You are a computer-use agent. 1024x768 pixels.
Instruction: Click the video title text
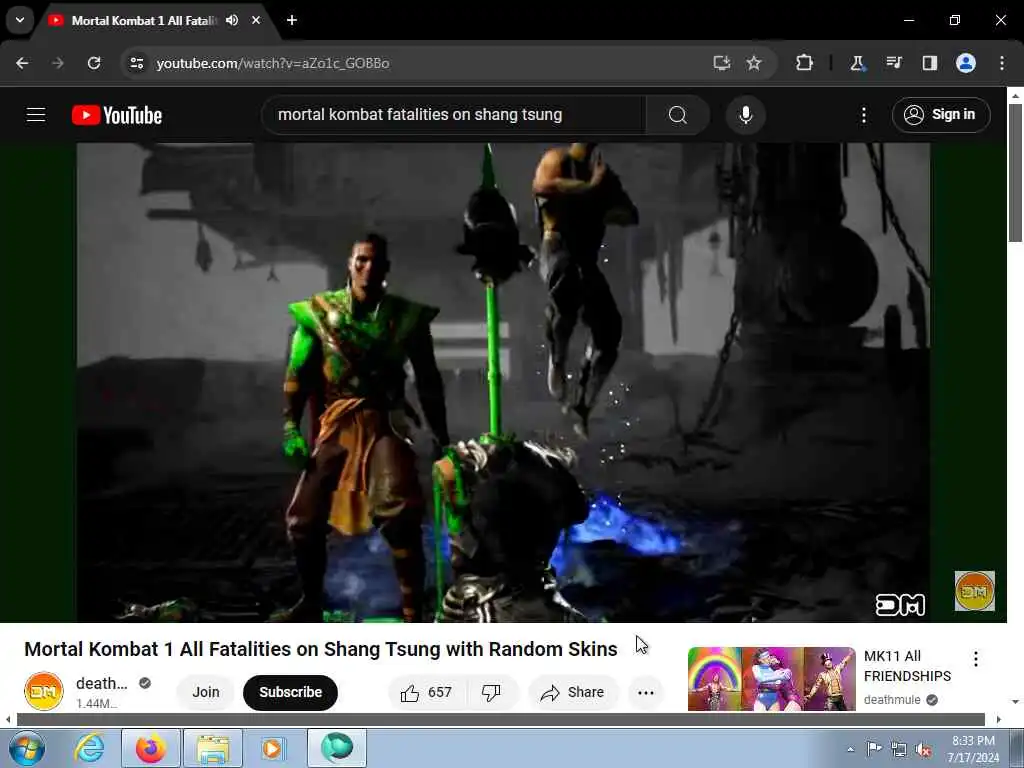321,649
